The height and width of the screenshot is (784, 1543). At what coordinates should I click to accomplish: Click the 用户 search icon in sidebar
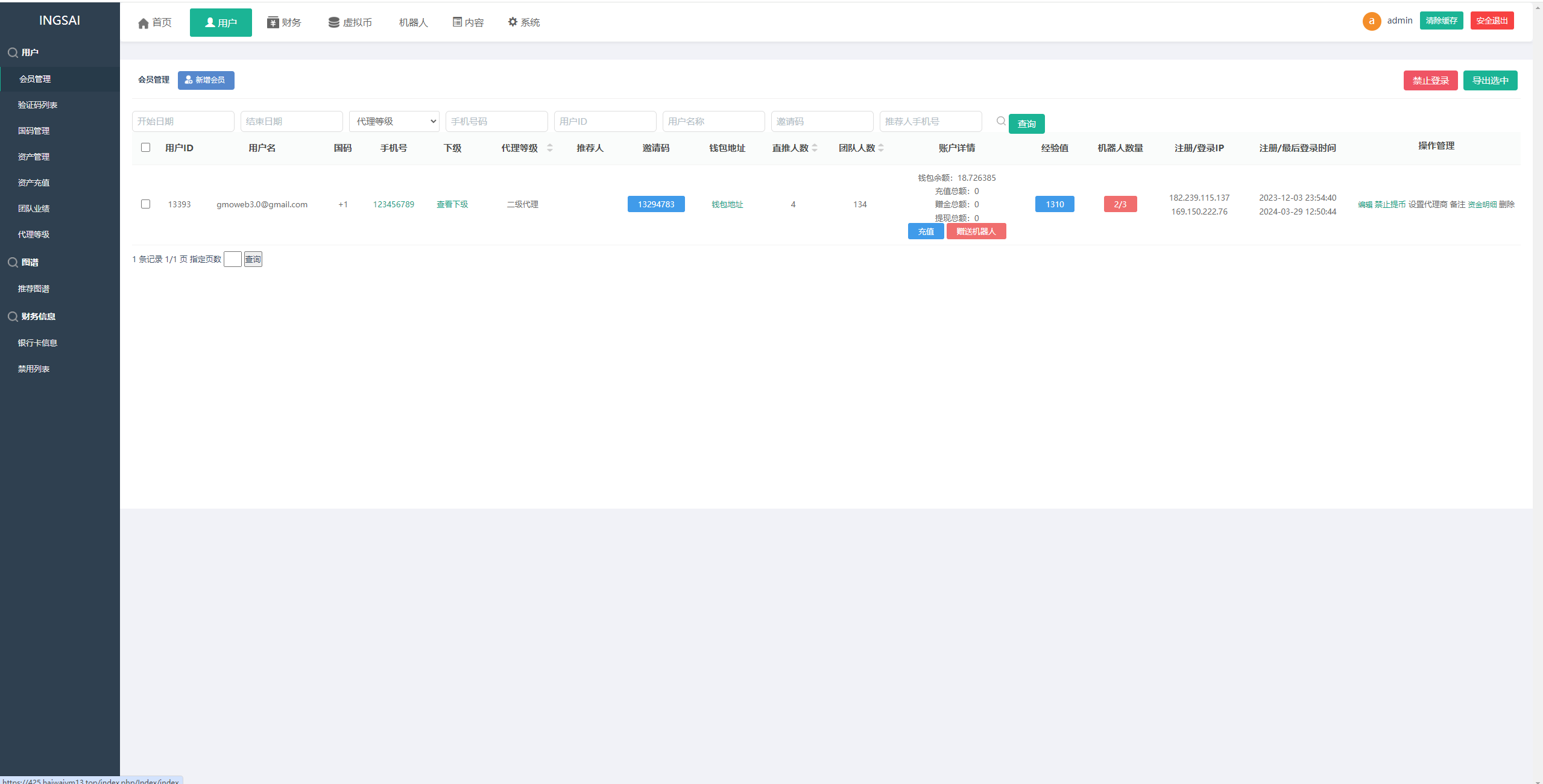12,53
